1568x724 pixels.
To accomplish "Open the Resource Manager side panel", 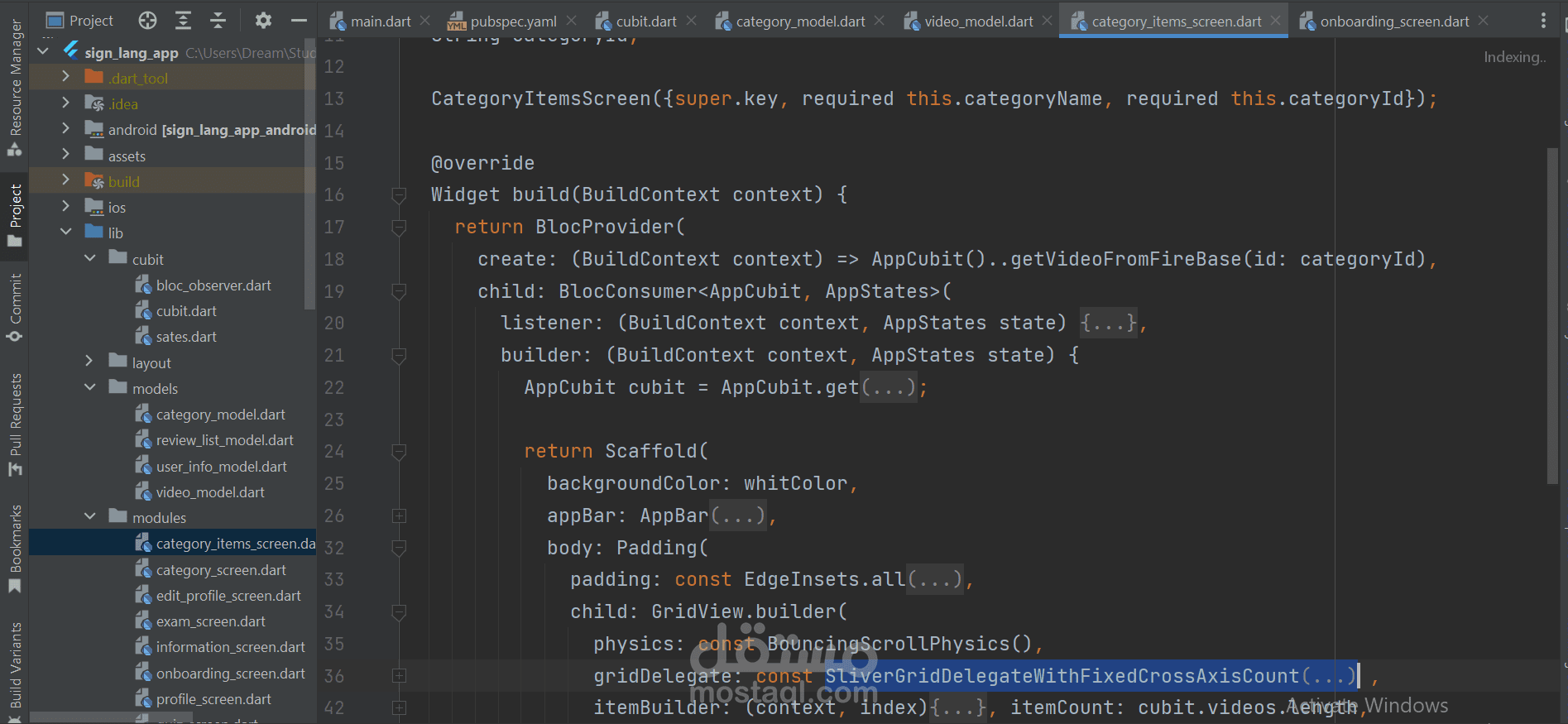I will click(15, 87).
